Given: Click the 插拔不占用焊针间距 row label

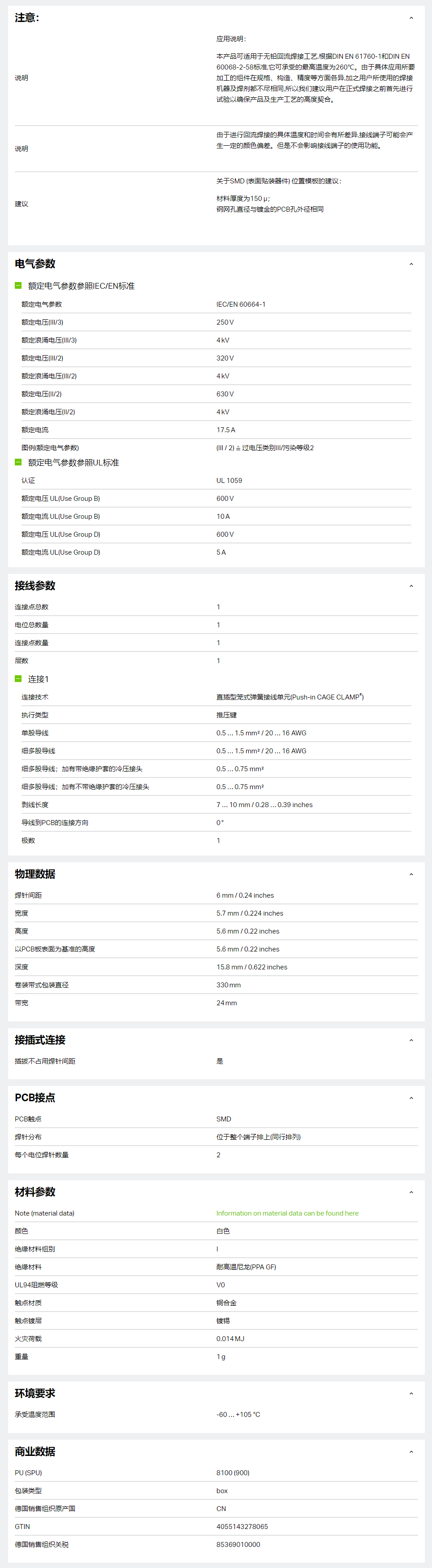Looking at the screenshot, I should pyautogui.click(x=45, y=1061).
